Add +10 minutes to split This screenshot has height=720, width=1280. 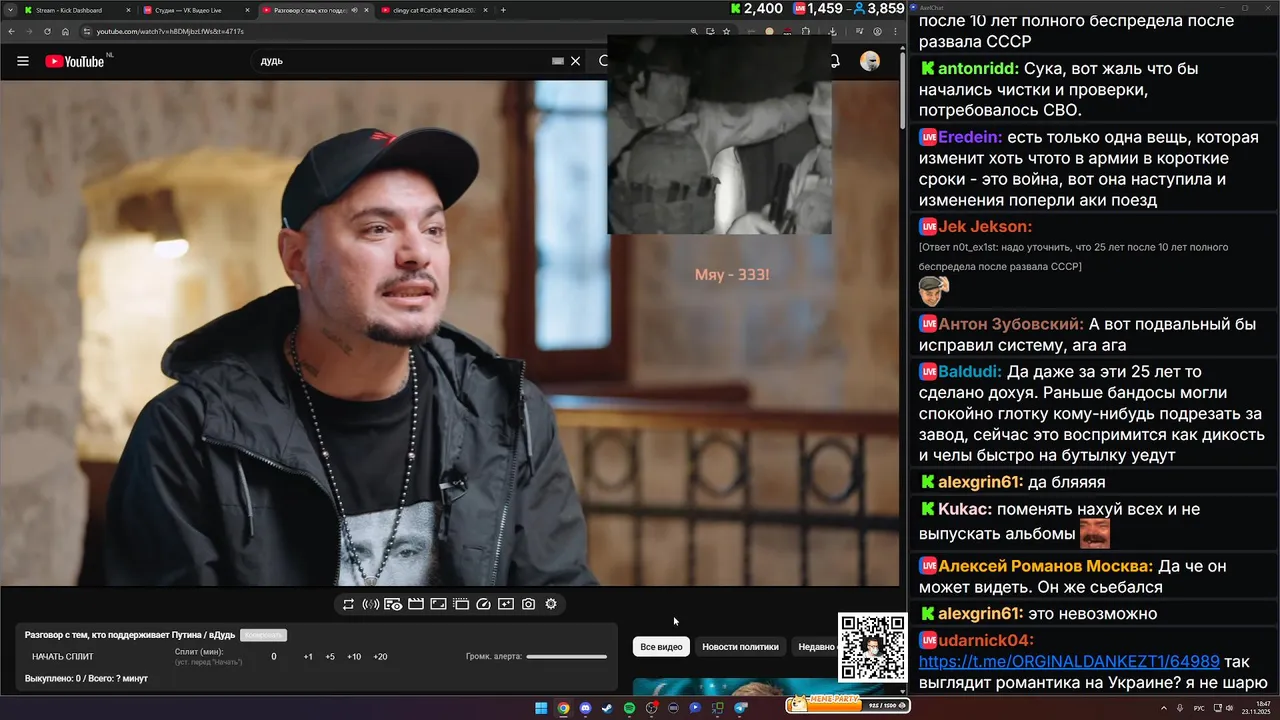[x=354, y=657]
